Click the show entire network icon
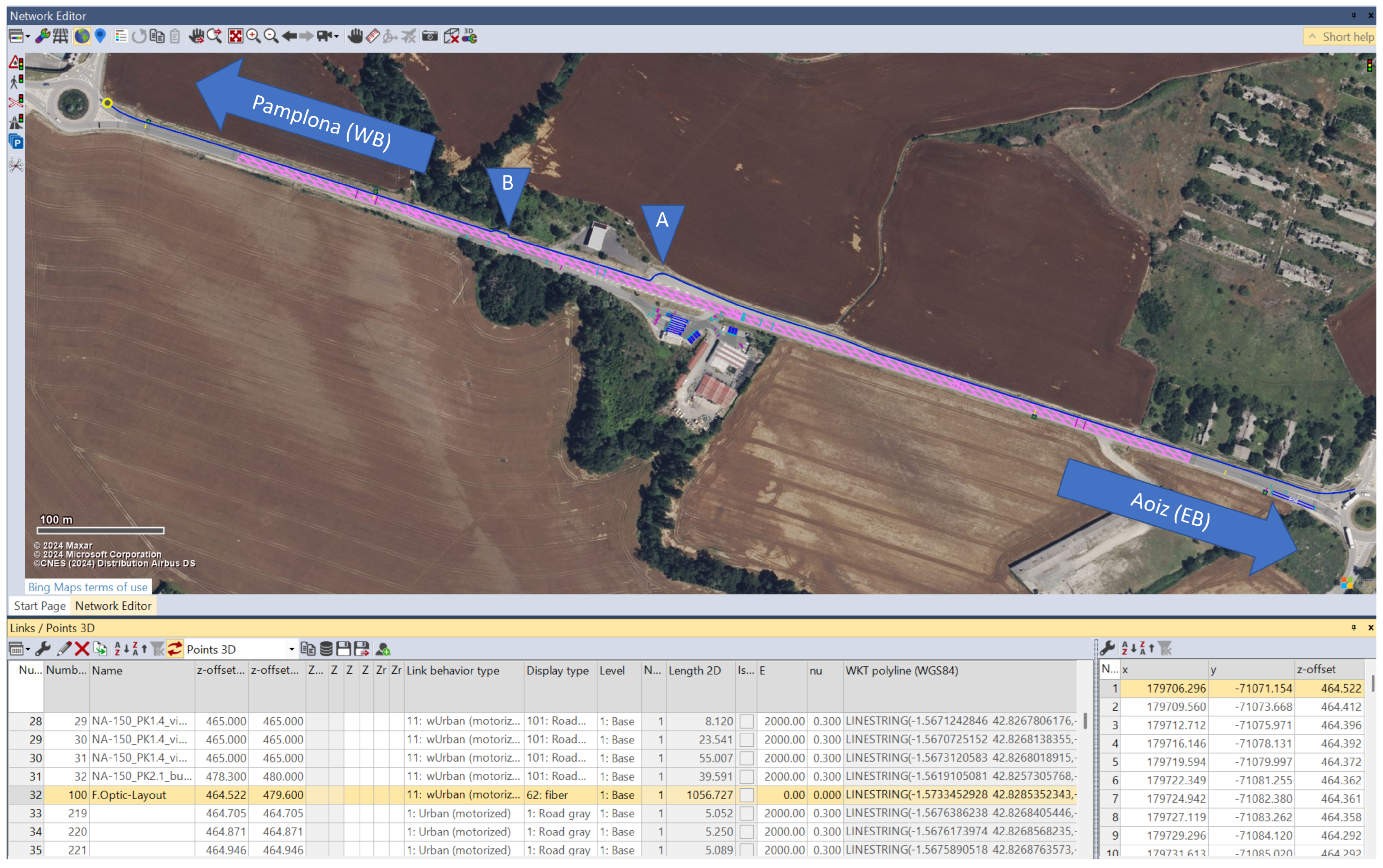Screen dimensions: 1383x868 click(235, 37)
